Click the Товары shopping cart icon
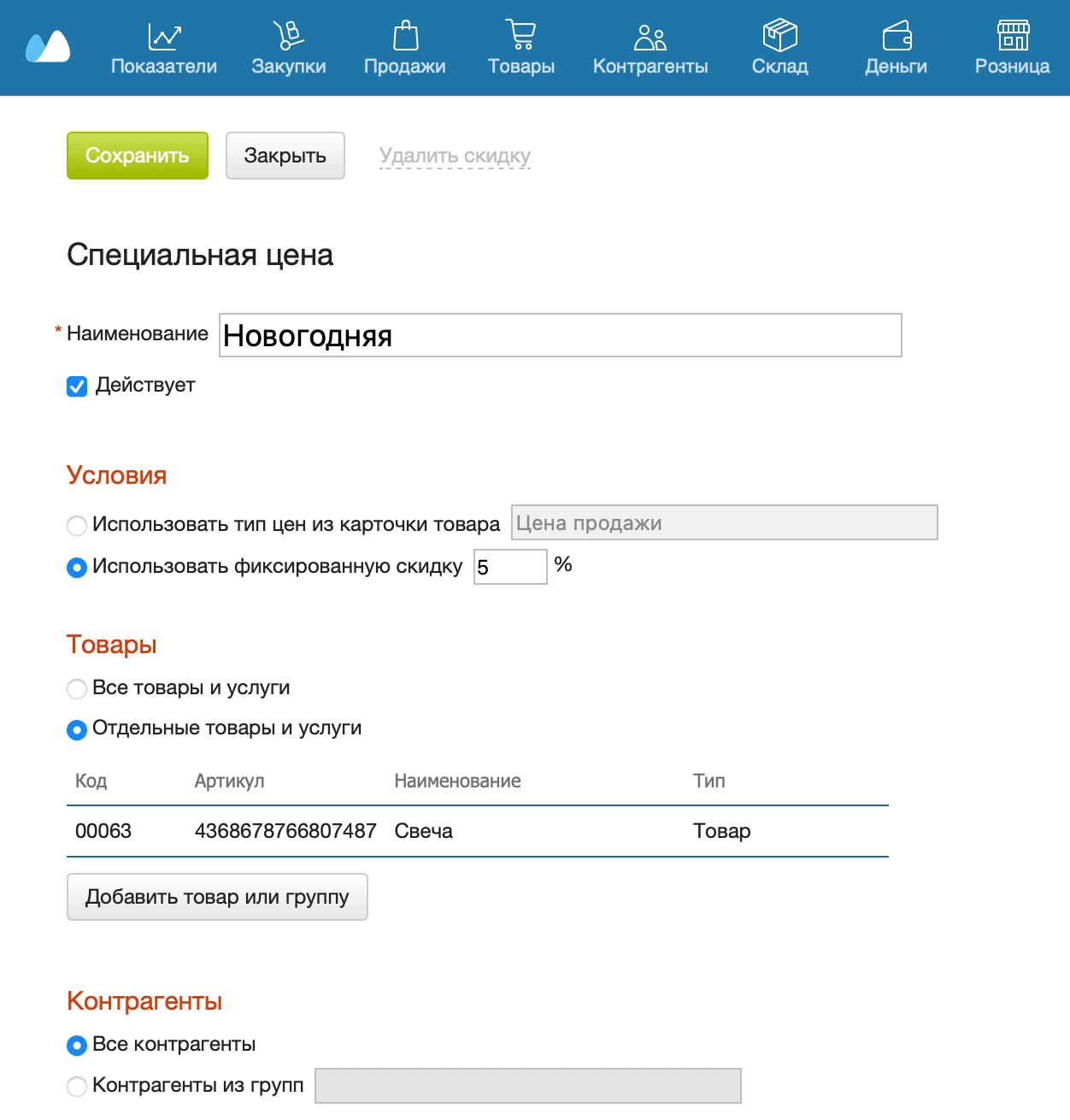 (x=521, y=36)
